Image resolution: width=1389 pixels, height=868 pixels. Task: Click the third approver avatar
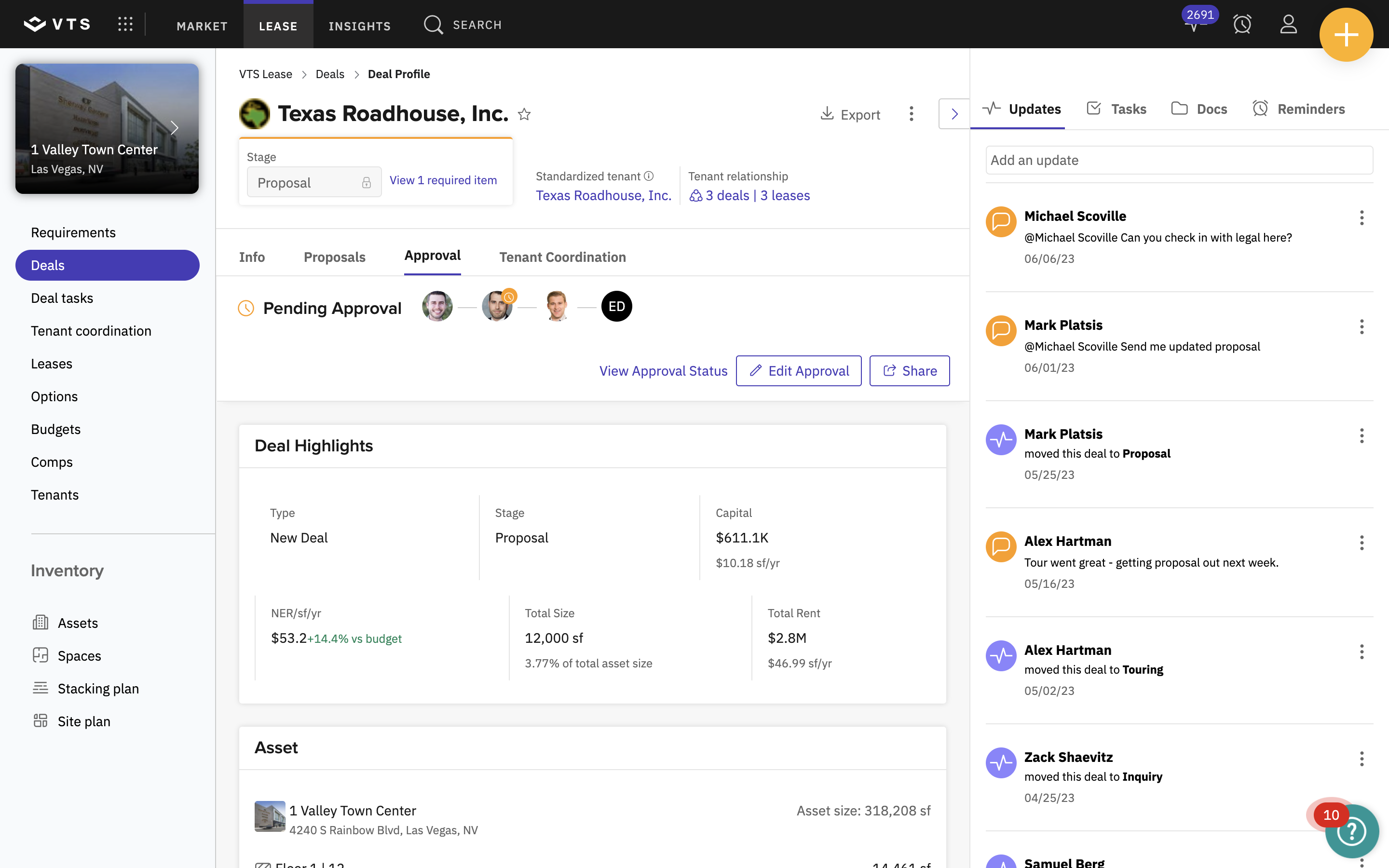pyautogui.click(x=557, y=307)
